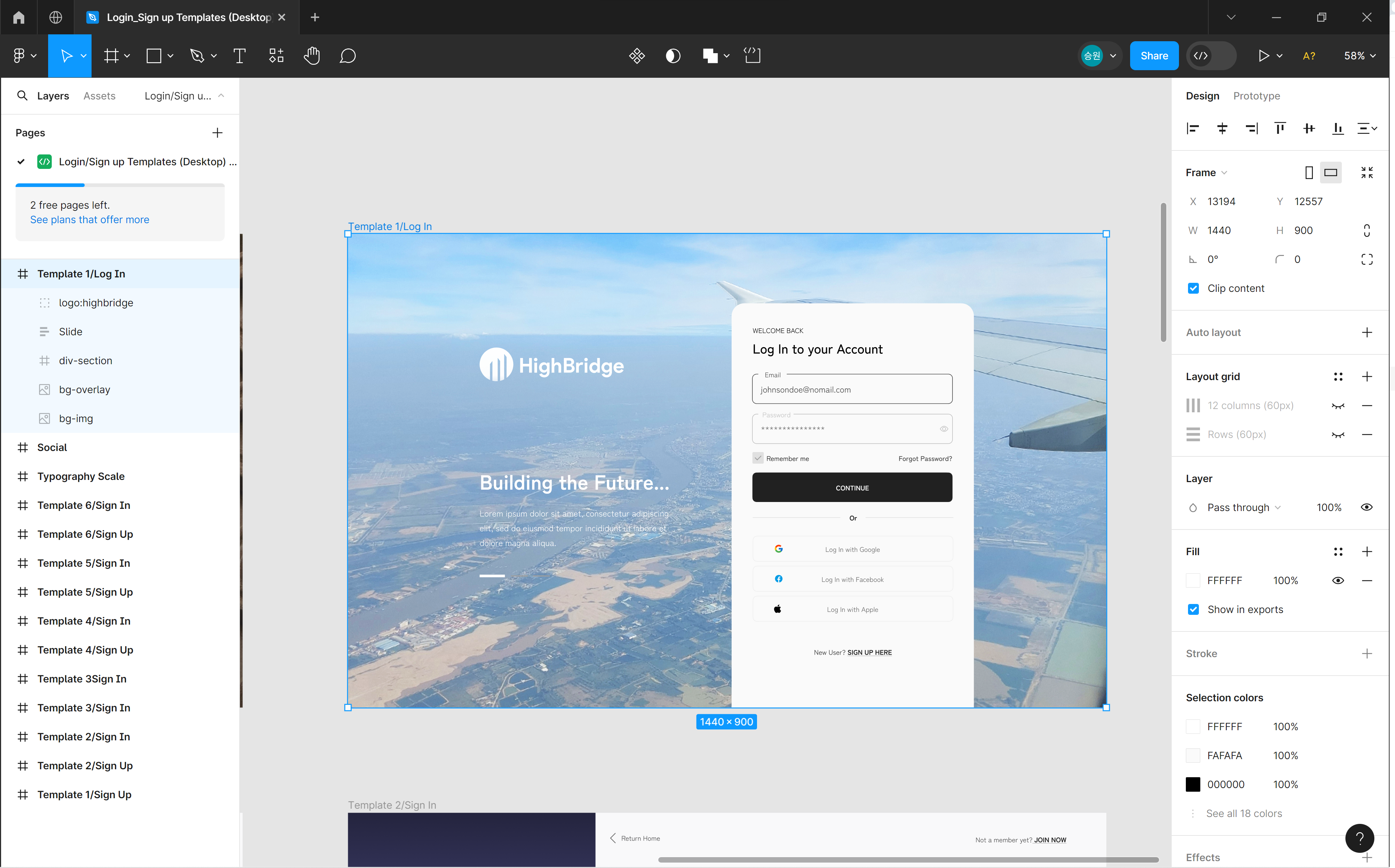The height and width of the screenshot is (868, 1395).
Task: Click the Share button
Action: (x=1154, y=56)
